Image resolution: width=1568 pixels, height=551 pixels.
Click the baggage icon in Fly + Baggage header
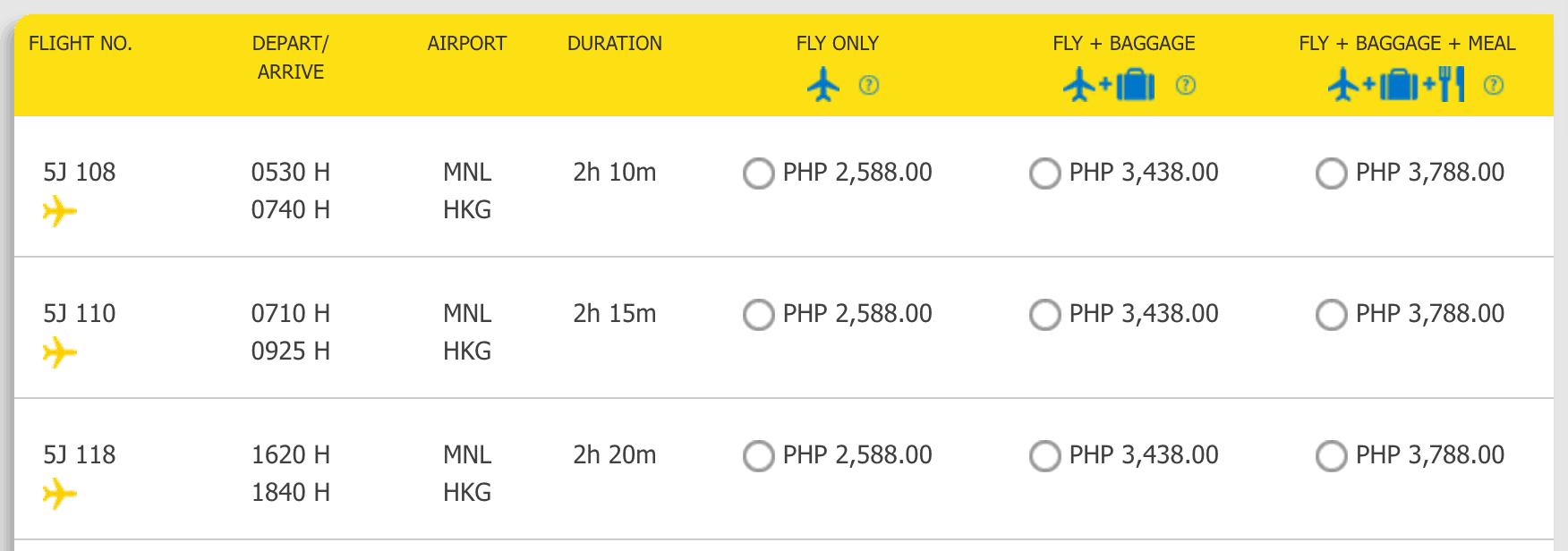click(x=1132, y=86)
